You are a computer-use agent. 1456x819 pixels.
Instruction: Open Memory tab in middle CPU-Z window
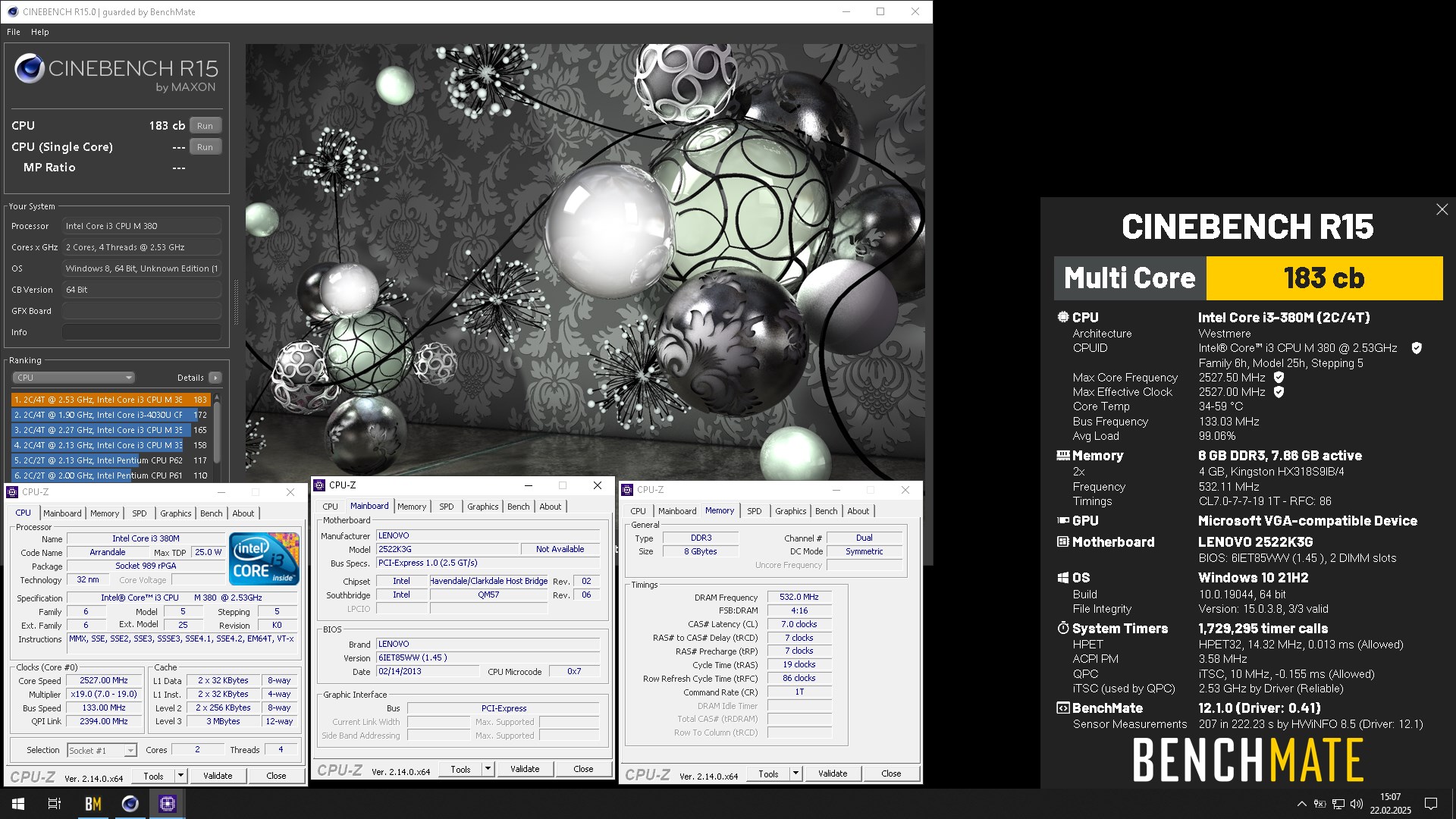tap(412, 507)
